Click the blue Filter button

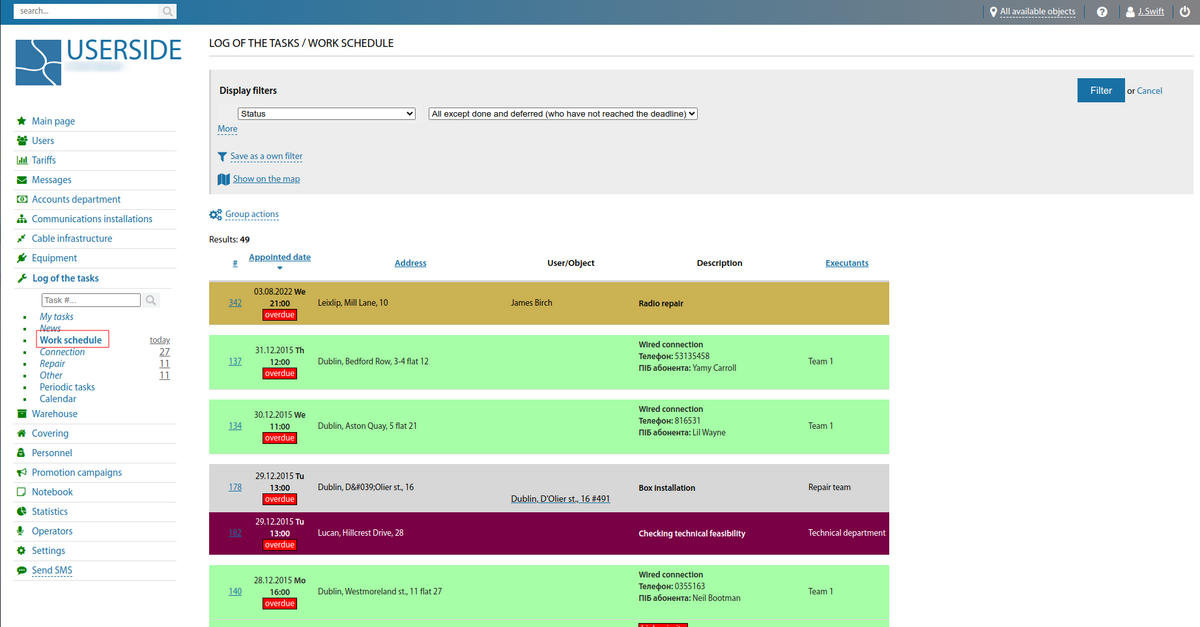click(x=1100, y=90)
